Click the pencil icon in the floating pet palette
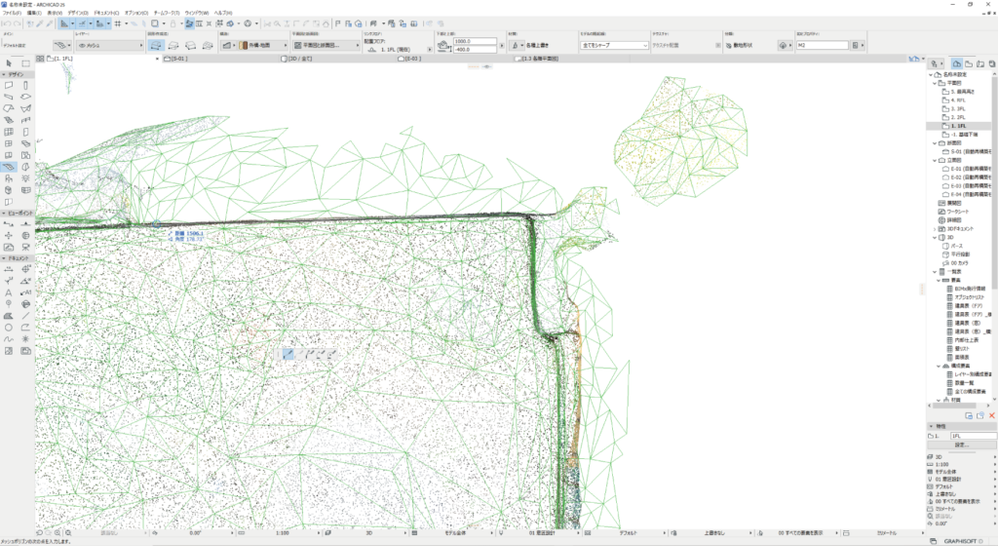 pyautogui.click(x=289, y=354)
